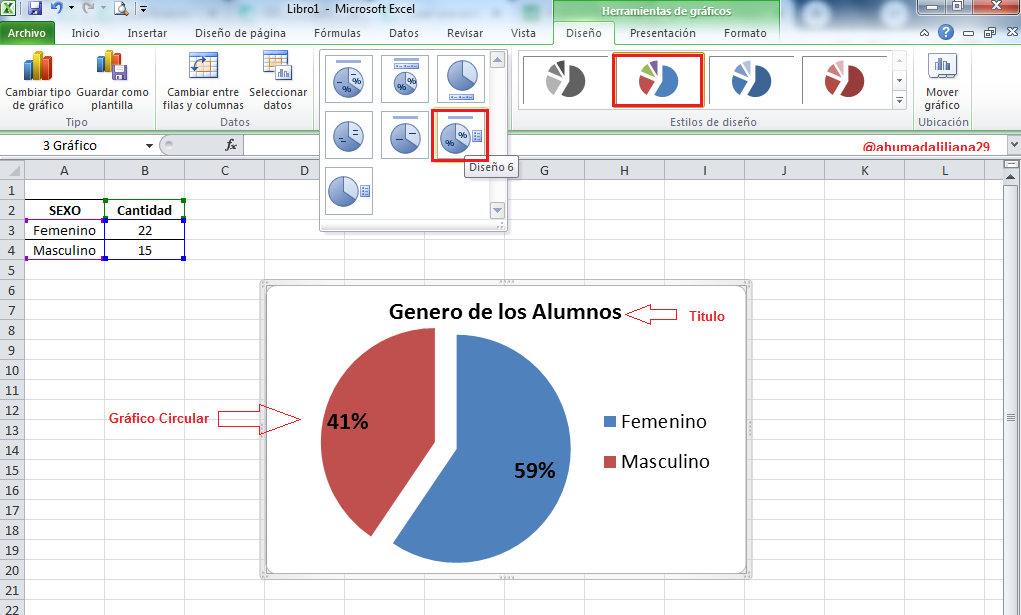Switch to Inicio ribbon tab

(x=85, y=33)
